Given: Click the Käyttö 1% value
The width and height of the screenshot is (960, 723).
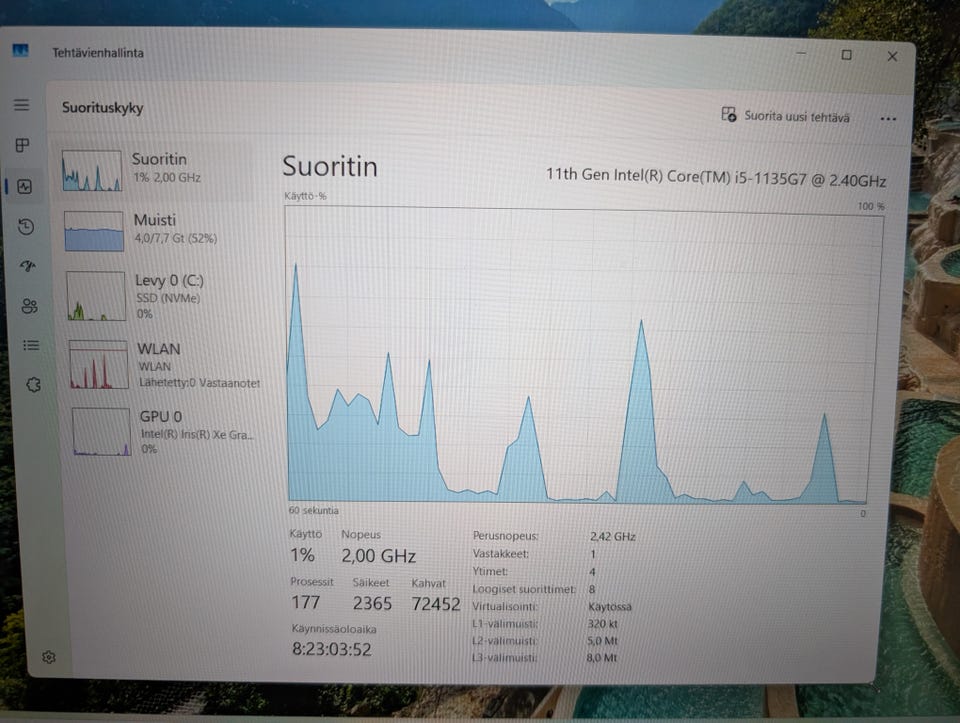Looking at the screenshot, I should click(x=302, y=555).
